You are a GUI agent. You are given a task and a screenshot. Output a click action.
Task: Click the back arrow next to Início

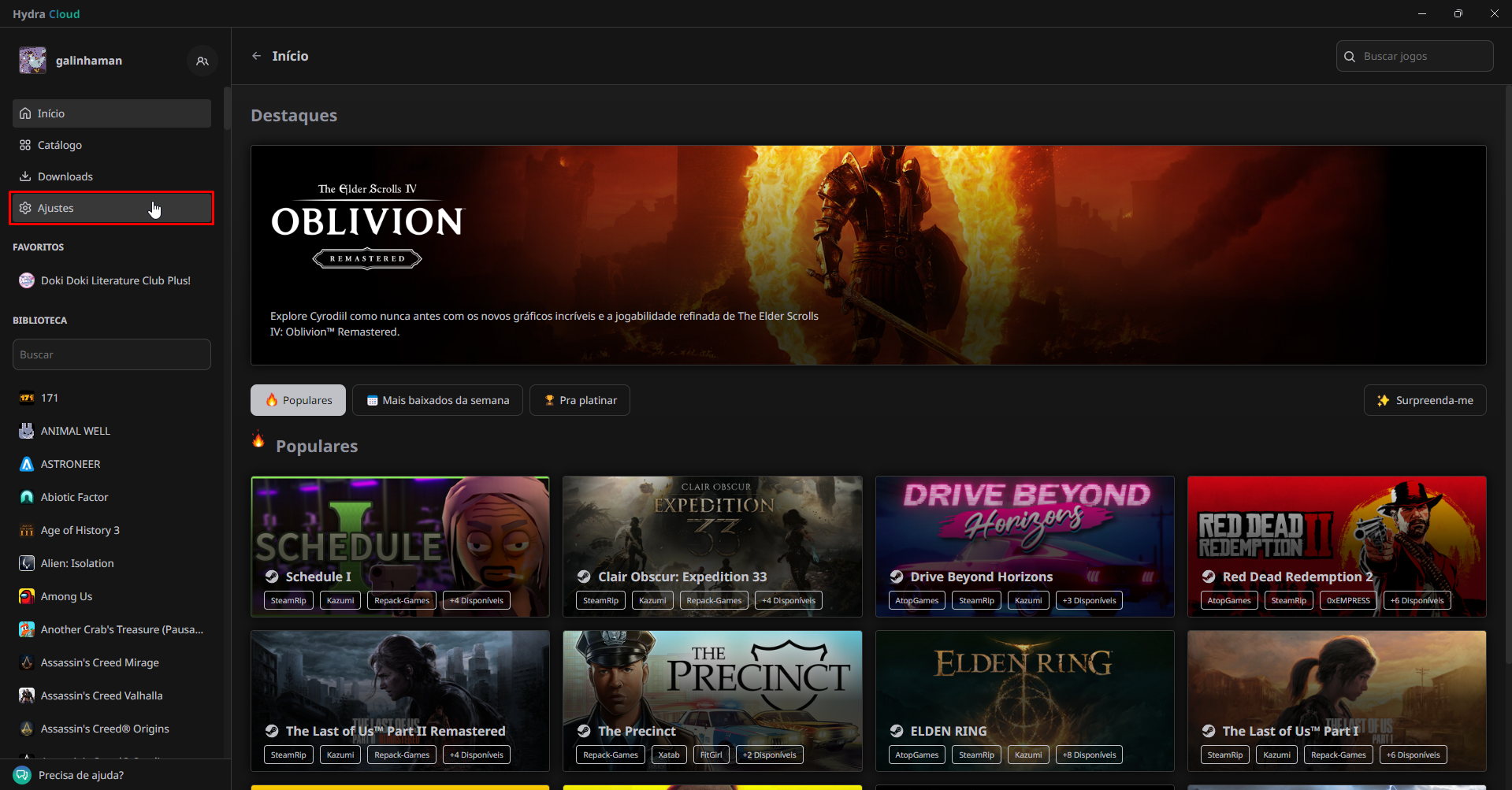point(256,56)
